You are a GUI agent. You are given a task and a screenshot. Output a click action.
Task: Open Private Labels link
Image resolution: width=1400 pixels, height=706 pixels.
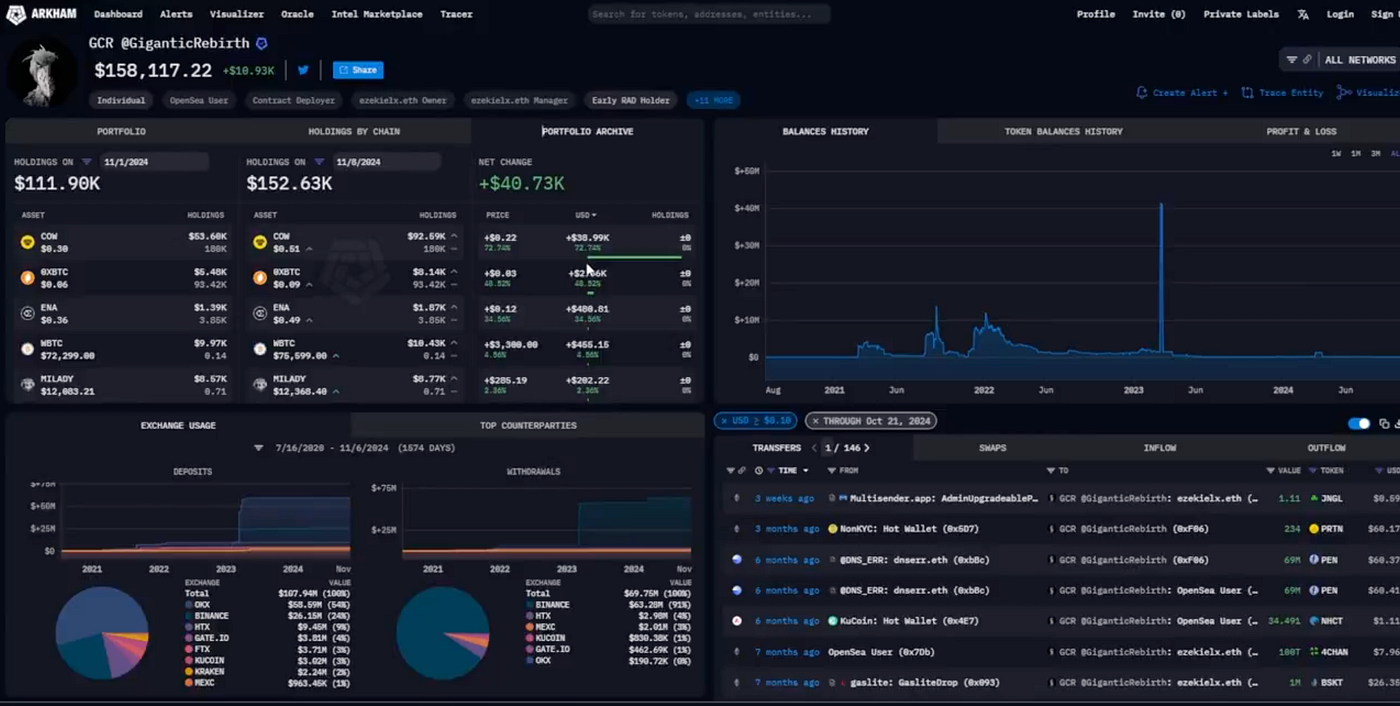[x=1241, y=14]
